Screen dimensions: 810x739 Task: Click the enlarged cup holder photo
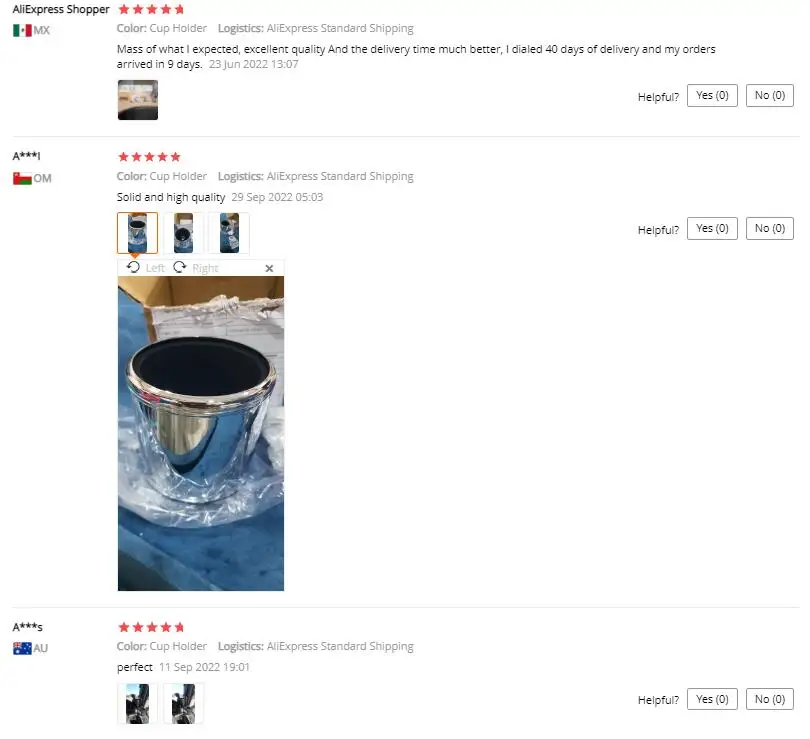[200, 433]
